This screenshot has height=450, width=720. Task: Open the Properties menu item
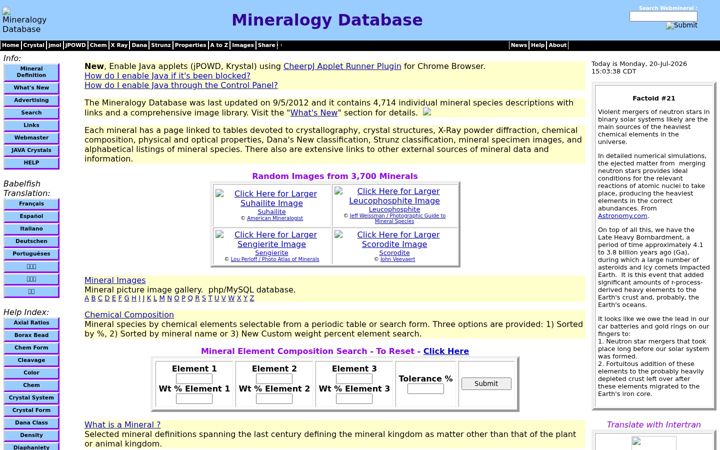tap(191, 45)
